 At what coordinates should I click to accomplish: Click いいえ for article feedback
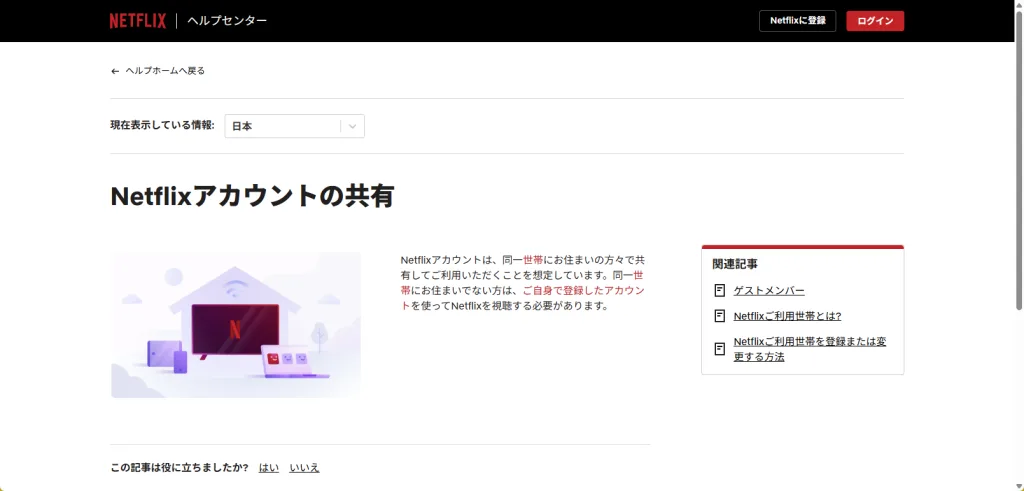click(x=304, y=467)
